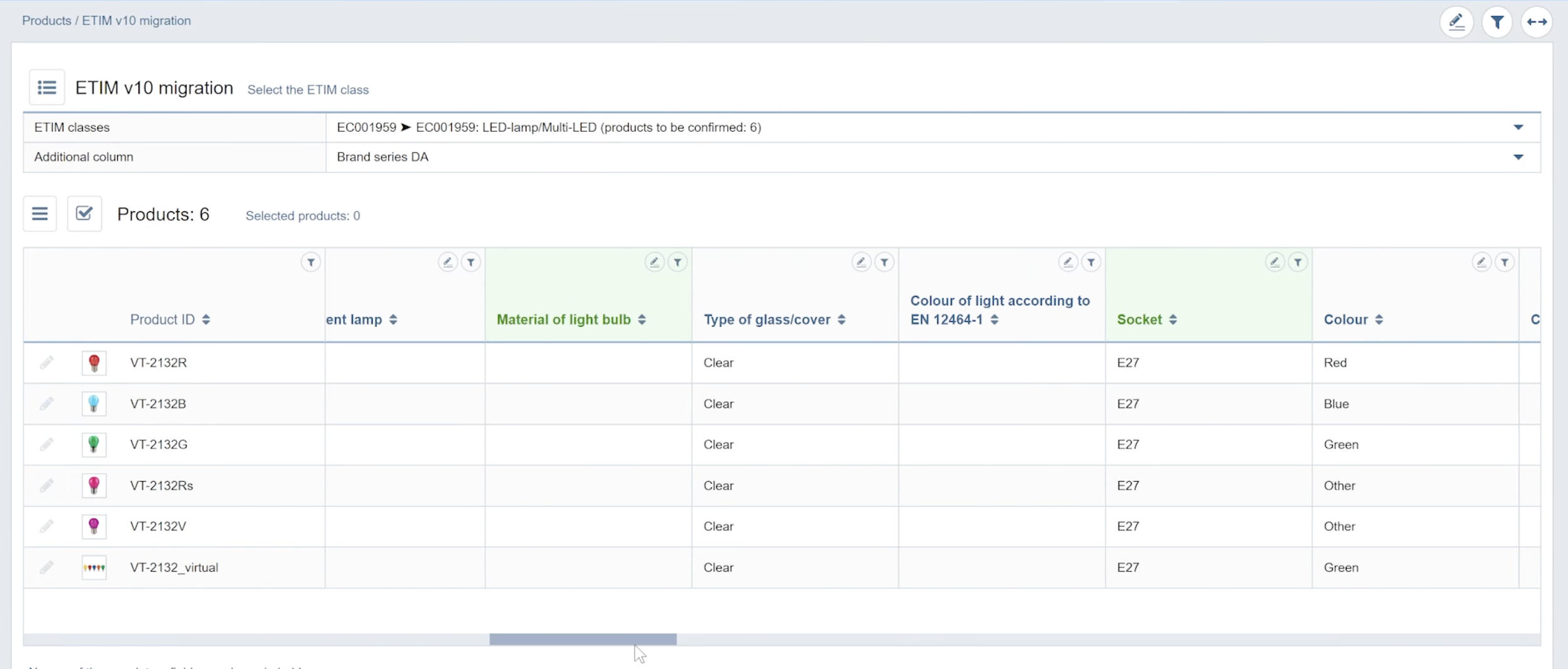1568x669 pixels.
Task: Sort by Product ID
Action: tap(206, 319)
